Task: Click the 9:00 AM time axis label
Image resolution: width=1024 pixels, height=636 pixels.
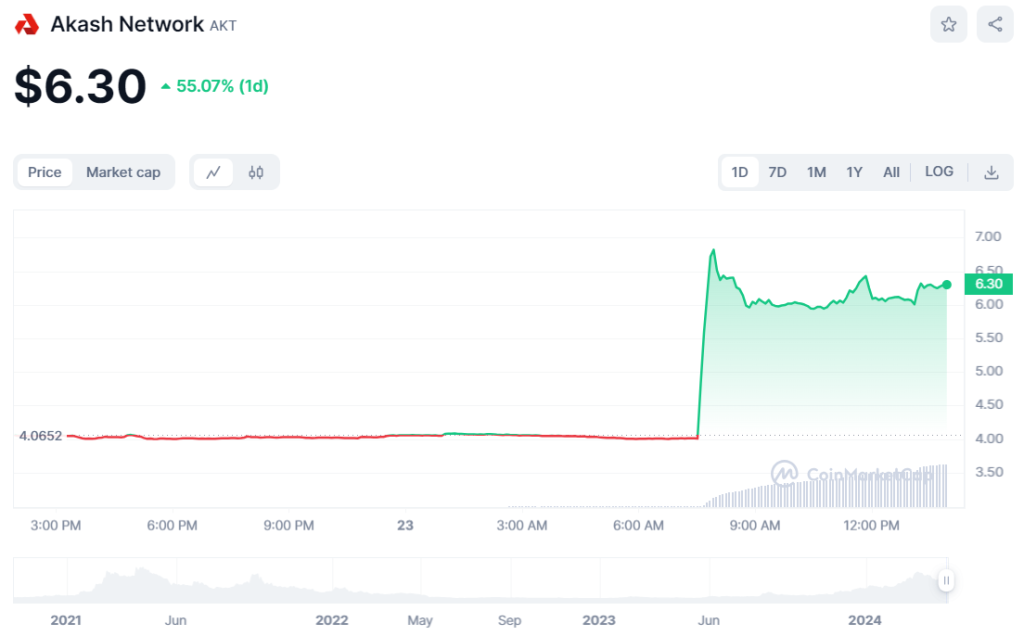Action: (755, 526)
